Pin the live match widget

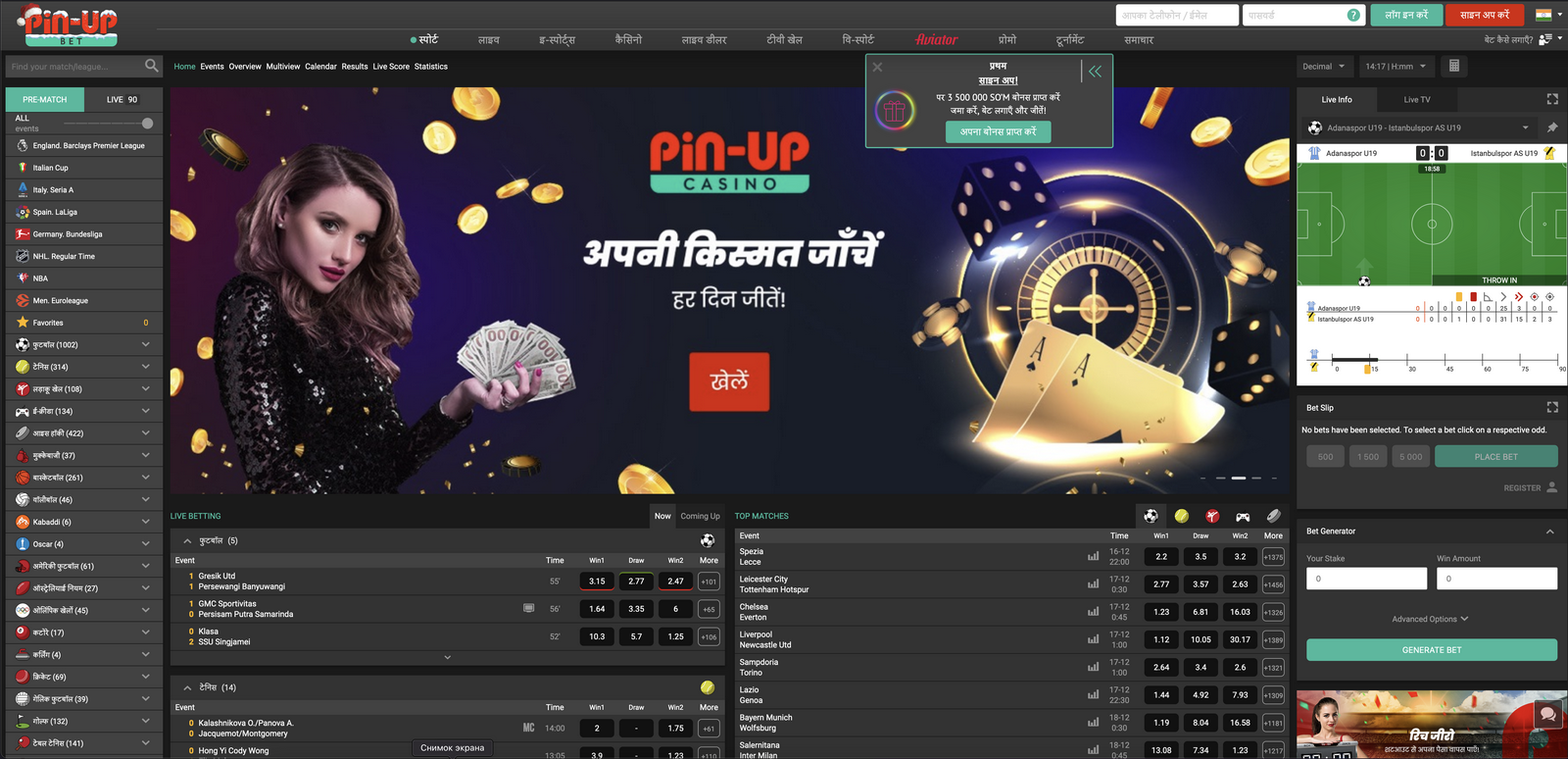point(1552,127)
